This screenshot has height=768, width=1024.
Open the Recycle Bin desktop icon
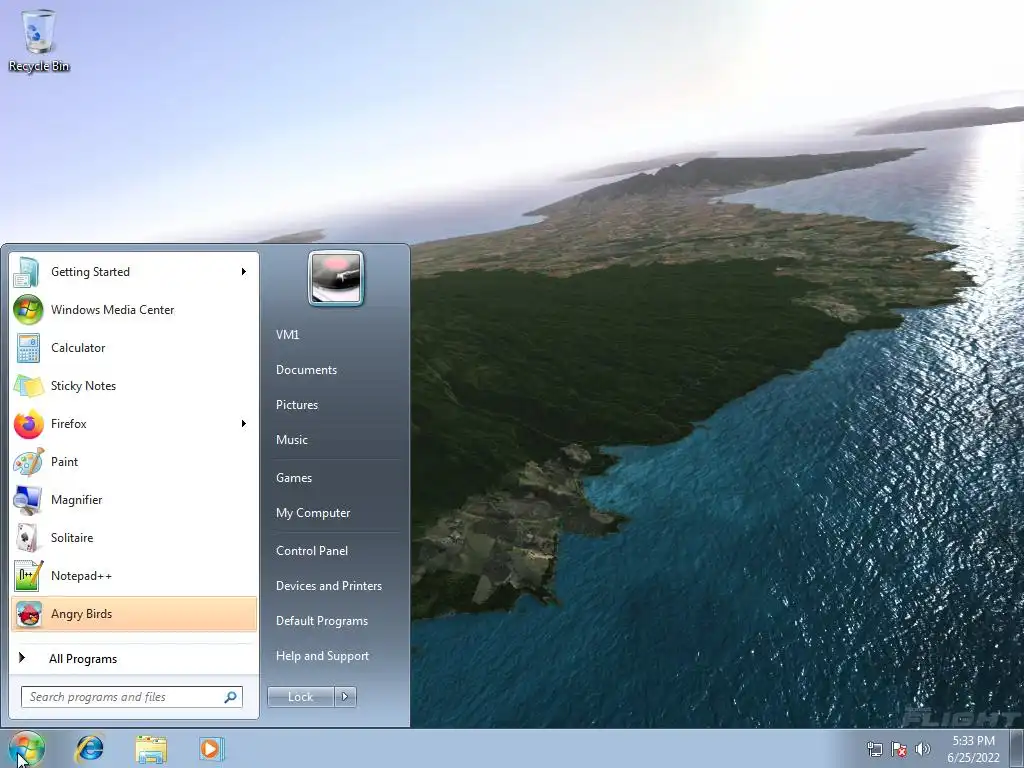tap(39, 40)
